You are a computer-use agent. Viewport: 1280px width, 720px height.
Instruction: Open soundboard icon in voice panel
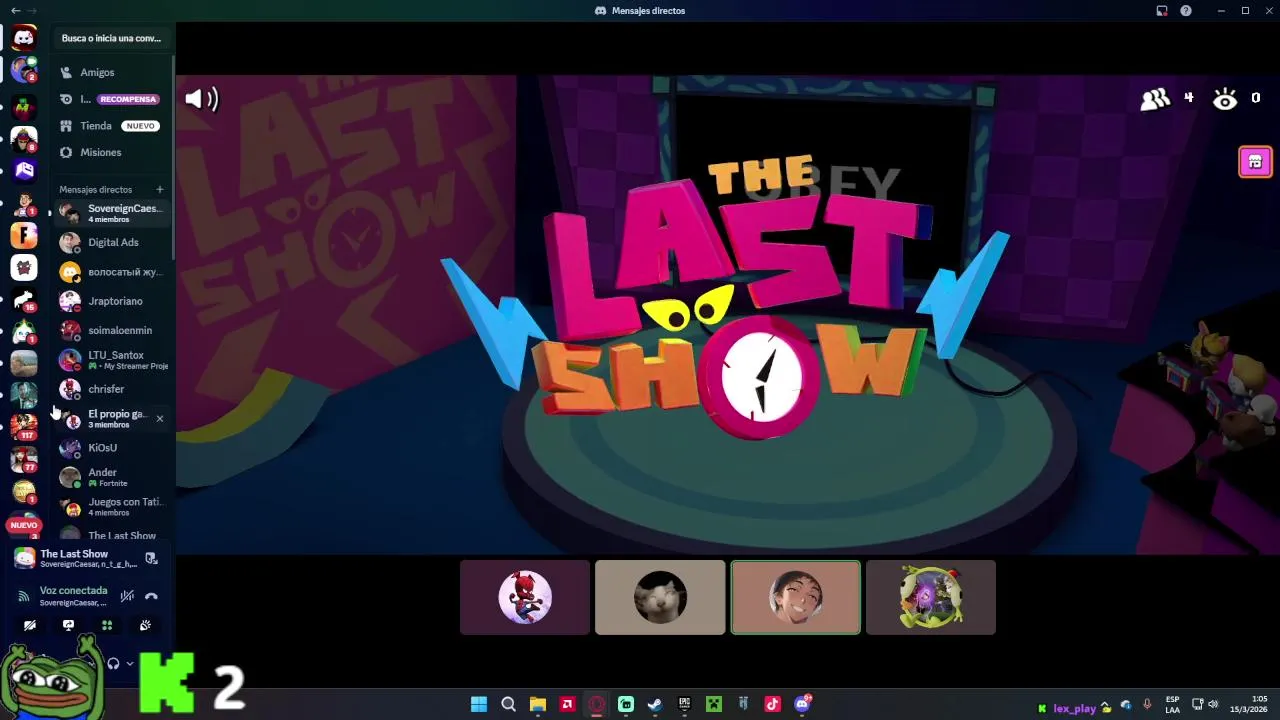pos(145,625)
